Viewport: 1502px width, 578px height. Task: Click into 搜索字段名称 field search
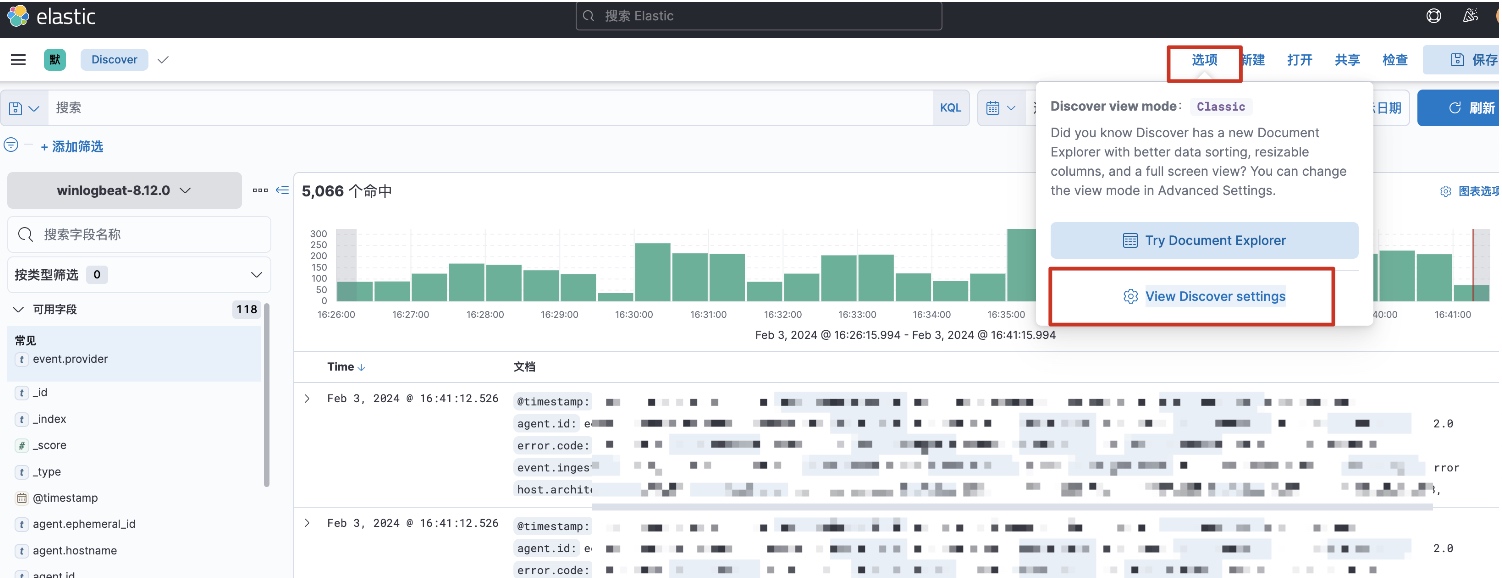click(139, 234)
